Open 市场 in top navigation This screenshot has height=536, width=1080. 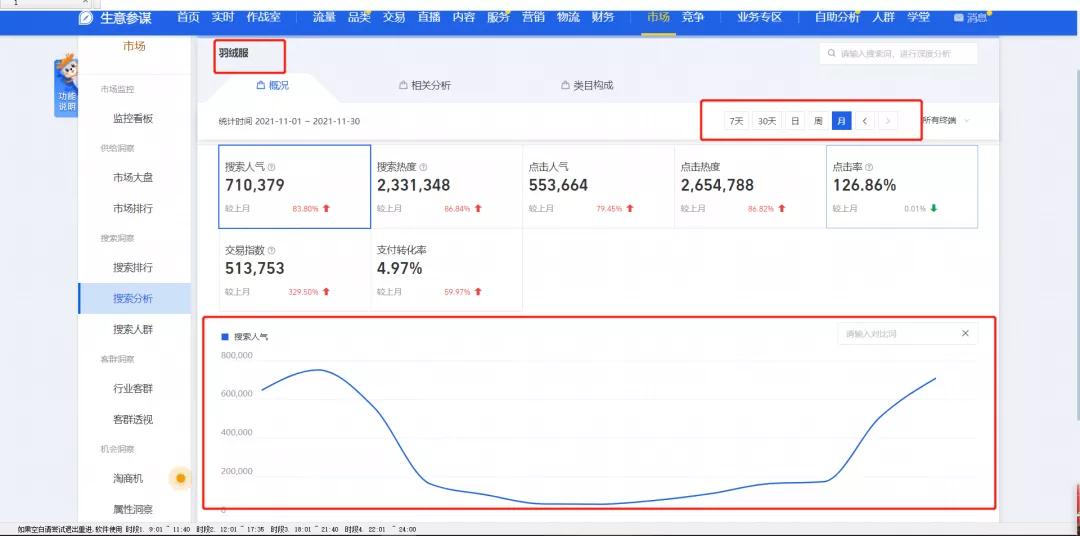(658, 17)
